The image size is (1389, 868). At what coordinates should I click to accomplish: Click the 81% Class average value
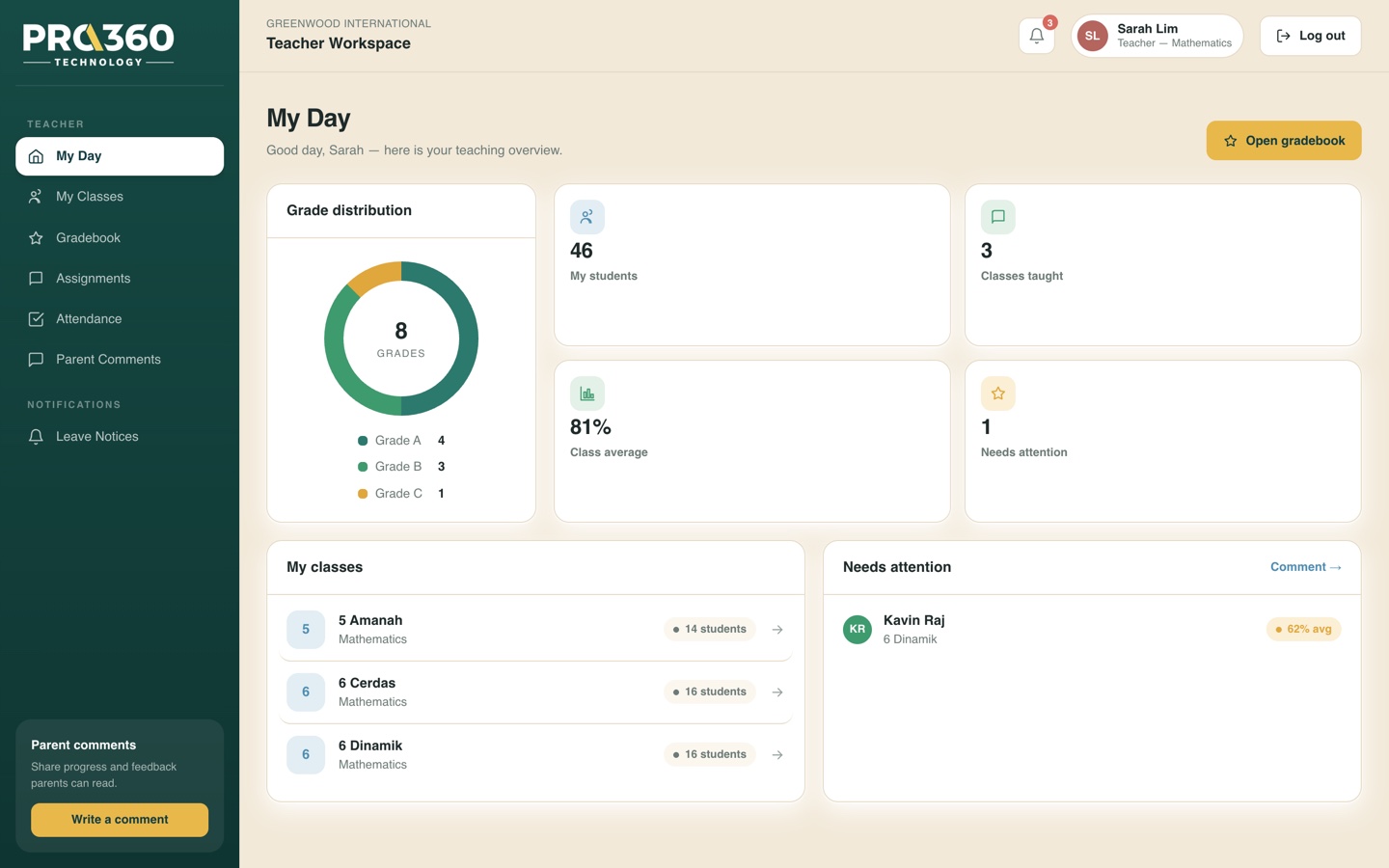(x=590, y=427)
